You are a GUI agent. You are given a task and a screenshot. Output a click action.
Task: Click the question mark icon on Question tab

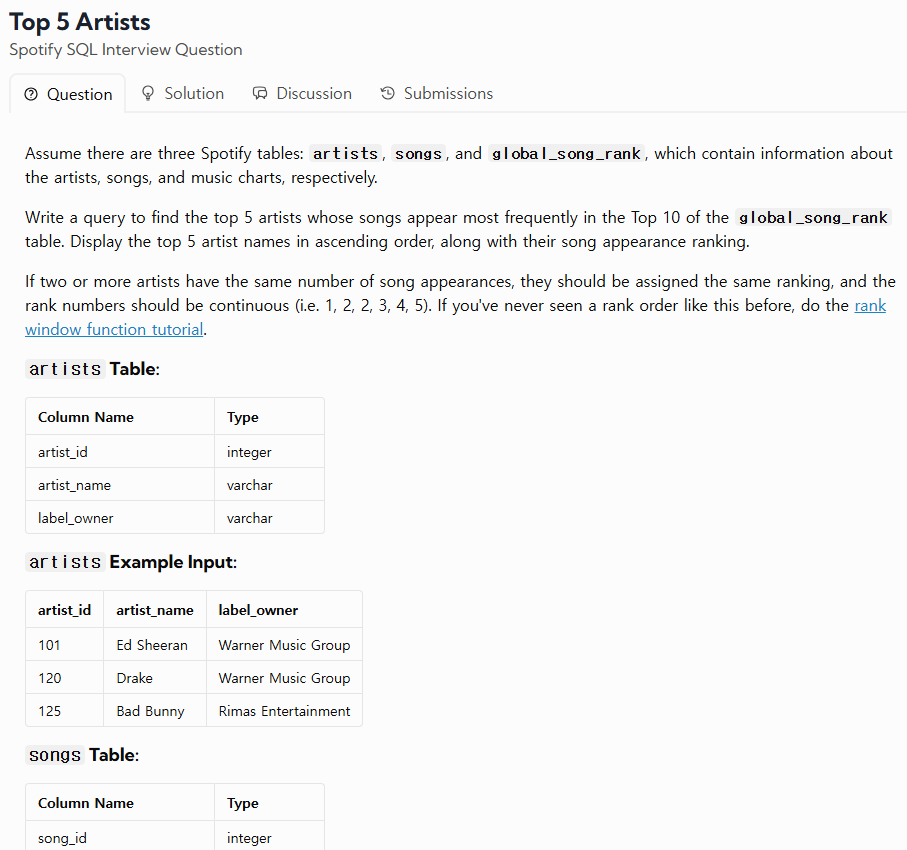[31, 94]
